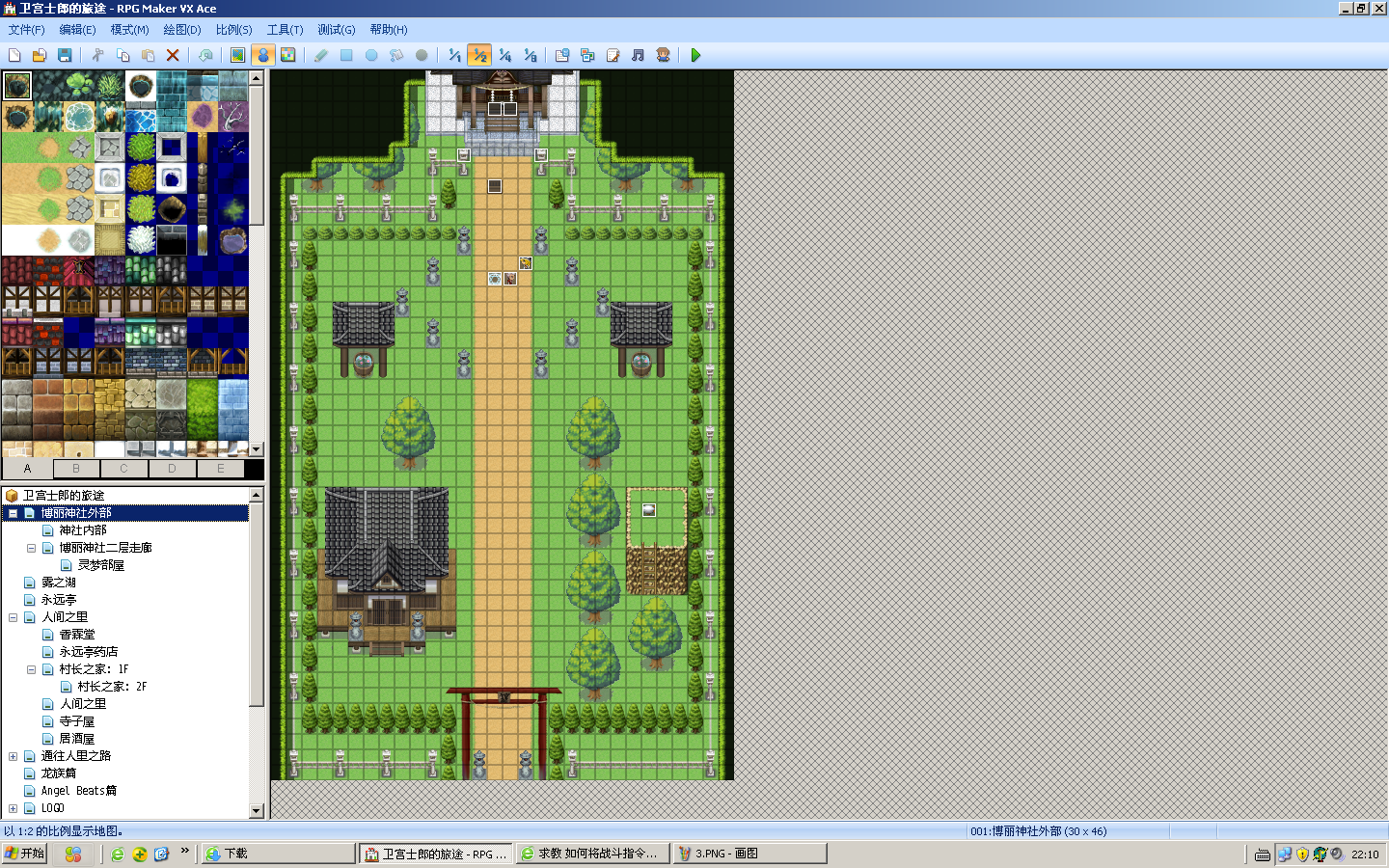The width and height of the screenshot is (1389, 868).
Task: Switch to Map editing mode
Action: pyautogui.click(x=237, y=55)
